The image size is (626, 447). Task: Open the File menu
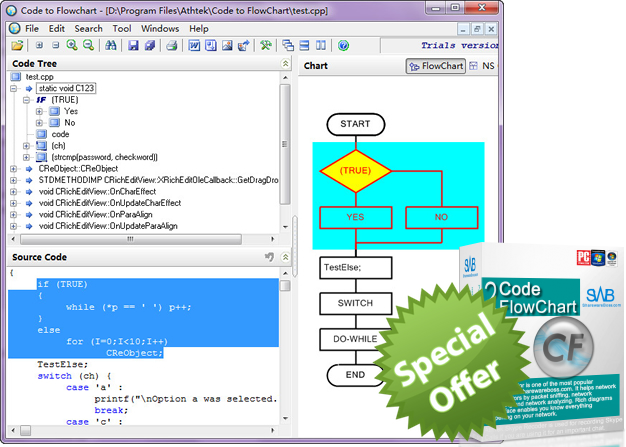[32, 29]
